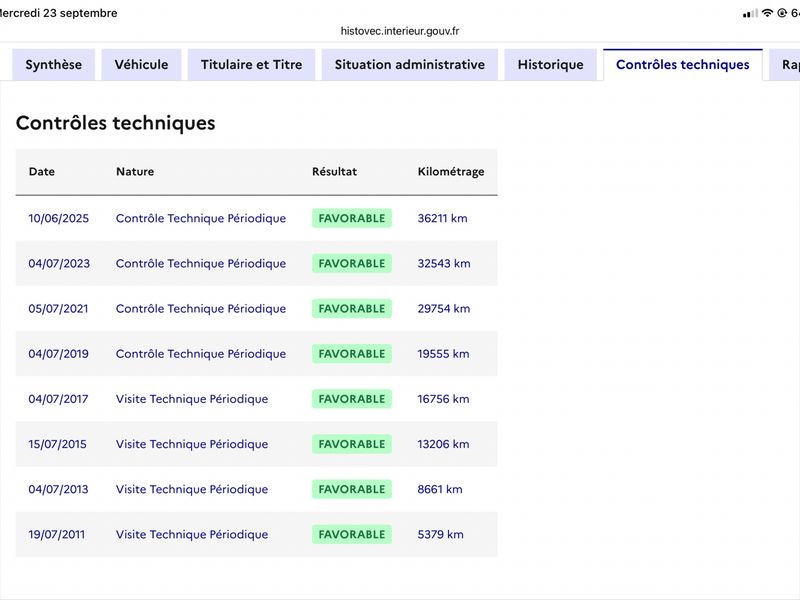
Task: Tap the histovec.interieur.gouv.fr address bar
Action: pos(400,31)
